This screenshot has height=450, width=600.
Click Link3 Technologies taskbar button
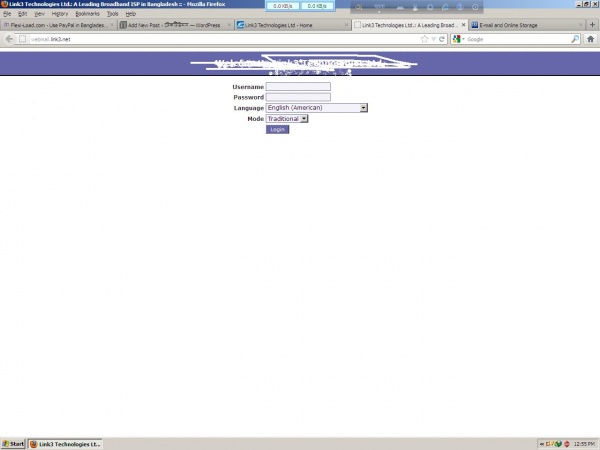65,444
